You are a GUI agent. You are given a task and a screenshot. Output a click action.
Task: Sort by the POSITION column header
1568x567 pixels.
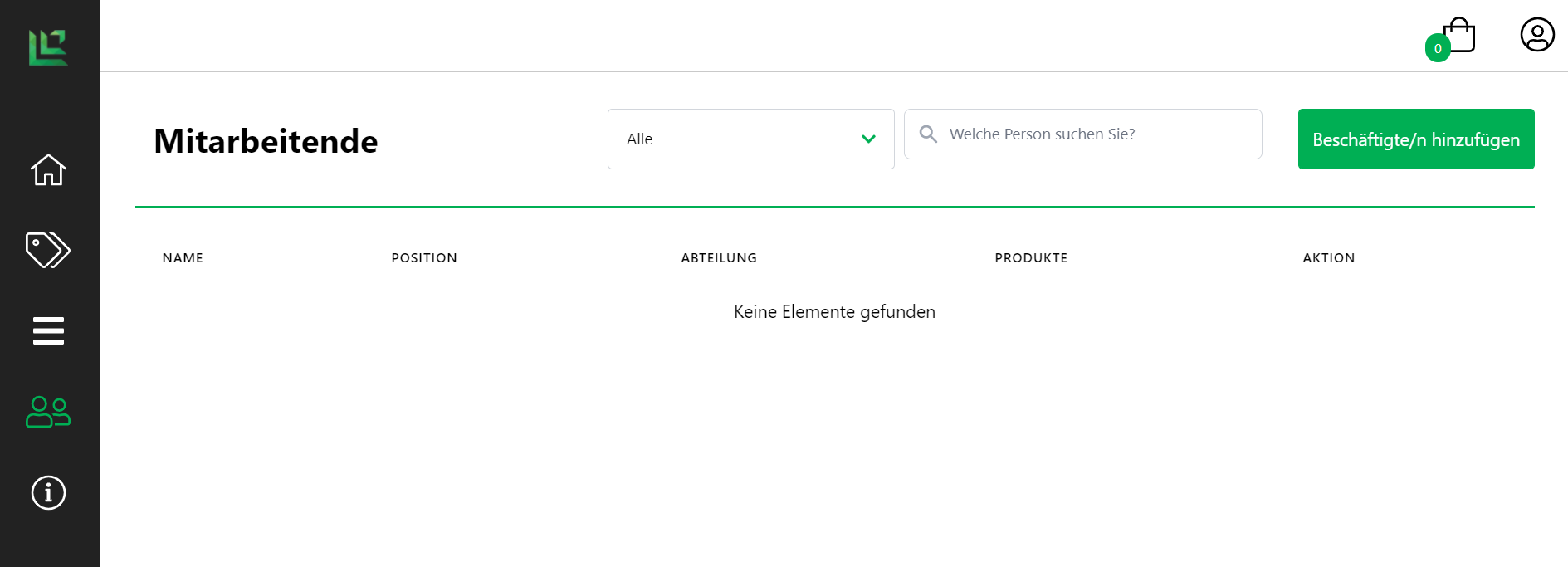tap(424, 258)
